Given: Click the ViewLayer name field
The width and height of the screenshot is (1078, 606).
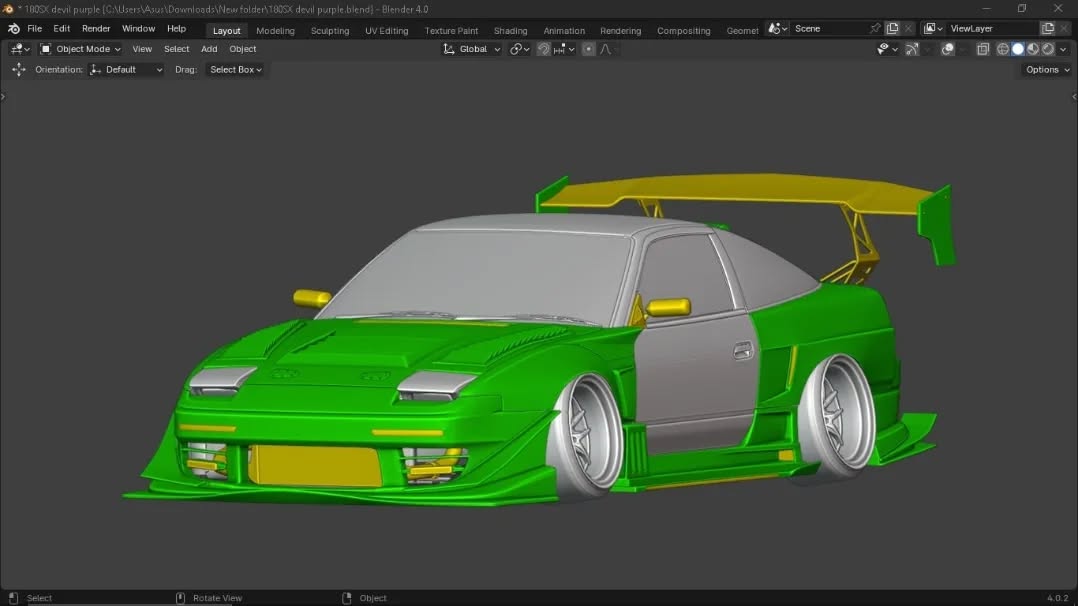Looking at the screenshot, I should pos(992,29).
